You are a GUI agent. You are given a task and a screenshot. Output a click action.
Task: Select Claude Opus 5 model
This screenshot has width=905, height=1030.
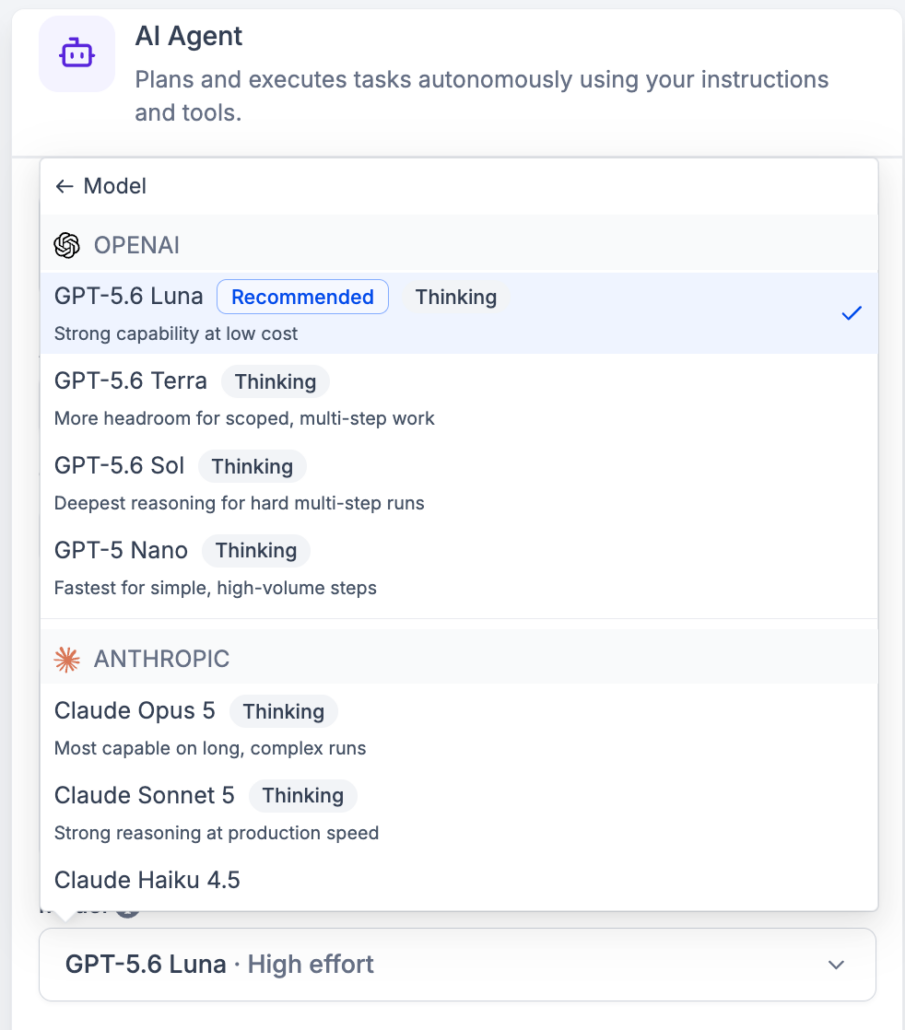coord(459,728)
